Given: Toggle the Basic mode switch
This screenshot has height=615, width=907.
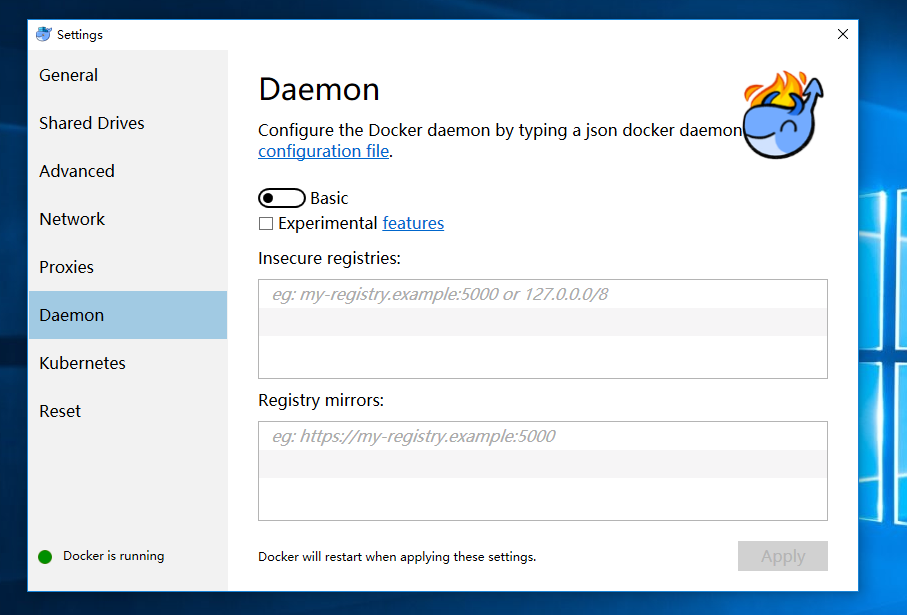Looking at the screenshot, I should [282, 198].
